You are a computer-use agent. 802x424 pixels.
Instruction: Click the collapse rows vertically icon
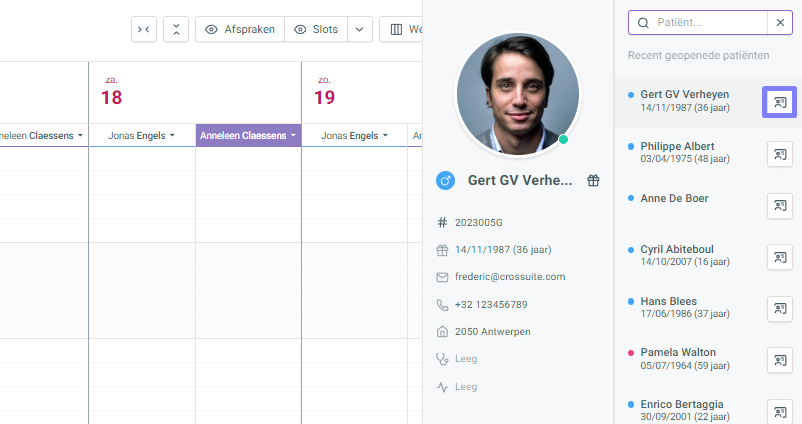pyautogui.click(x=176, y=29)
